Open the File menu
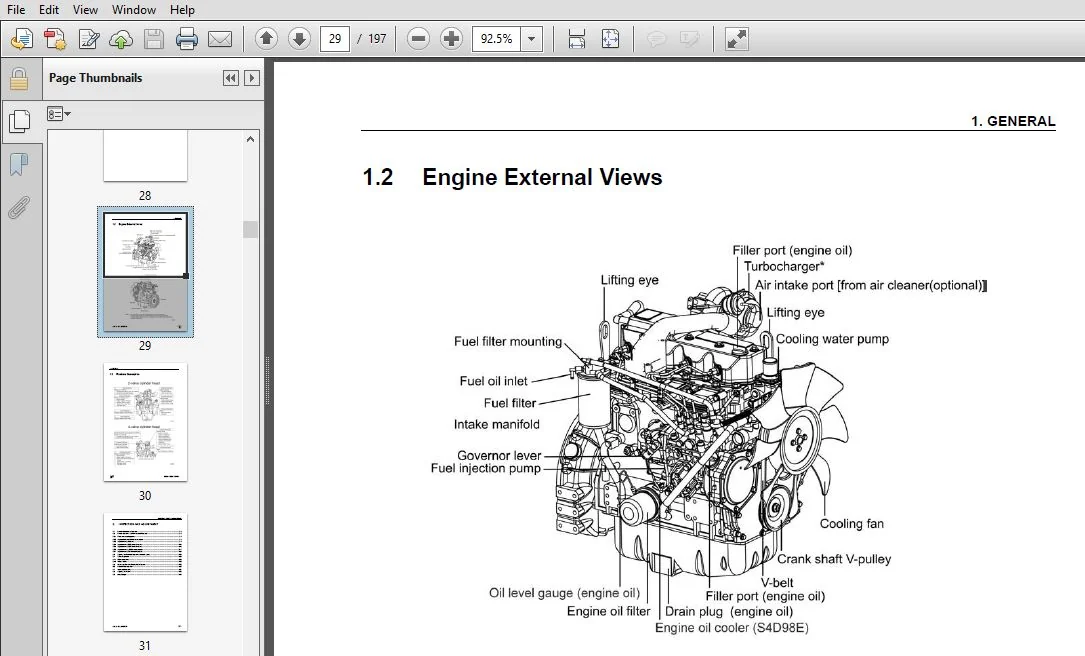Viewport: 1085px width, 656px height. pyautogui.click(x=15, y=10)
